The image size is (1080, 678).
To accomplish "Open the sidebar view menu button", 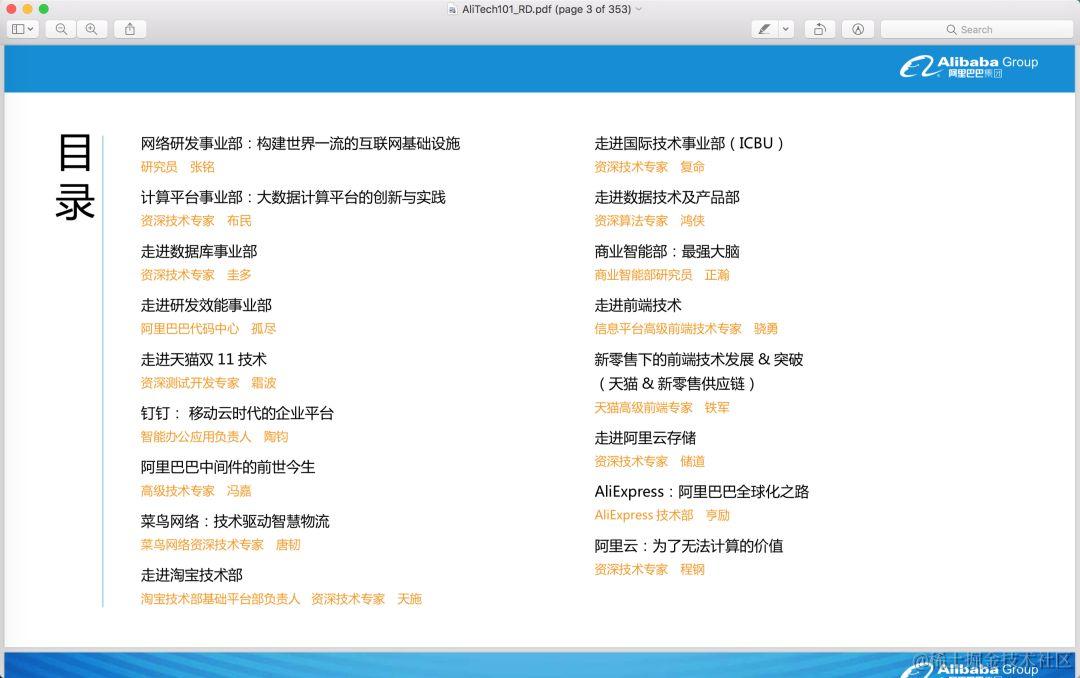I will click(x=22, y=29).
